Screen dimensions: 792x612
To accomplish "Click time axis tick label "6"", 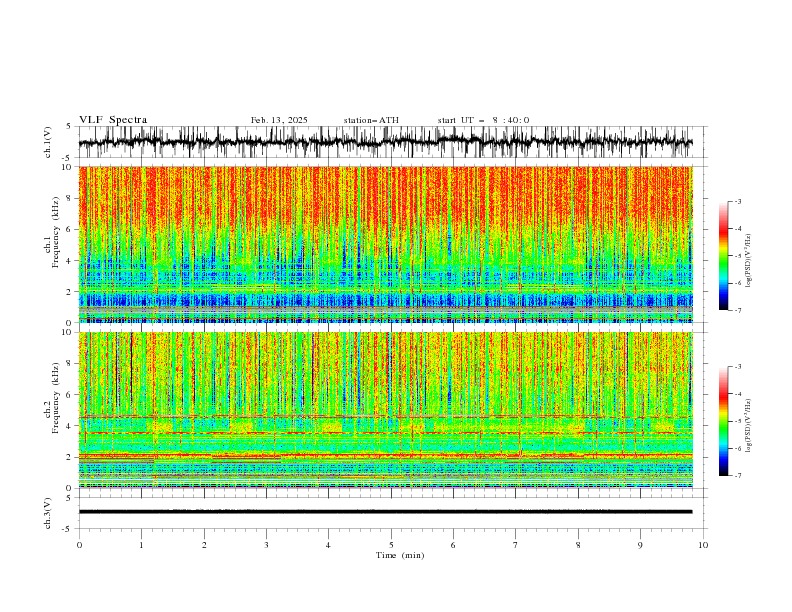I will pos(453,545).
